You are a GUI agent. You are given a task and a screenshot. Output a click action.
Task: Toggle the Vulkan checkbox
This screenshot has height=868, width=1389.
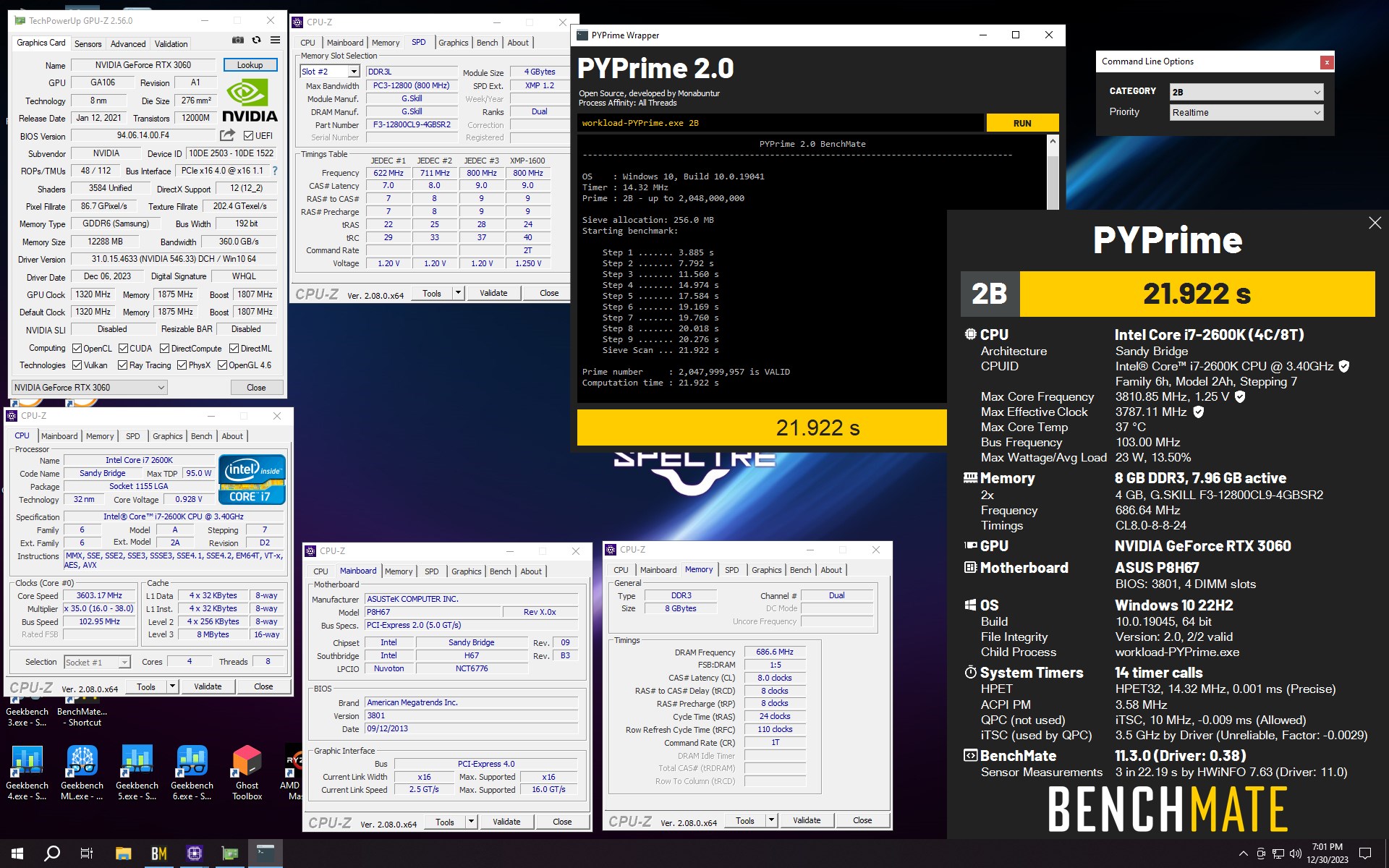point(77,365)
